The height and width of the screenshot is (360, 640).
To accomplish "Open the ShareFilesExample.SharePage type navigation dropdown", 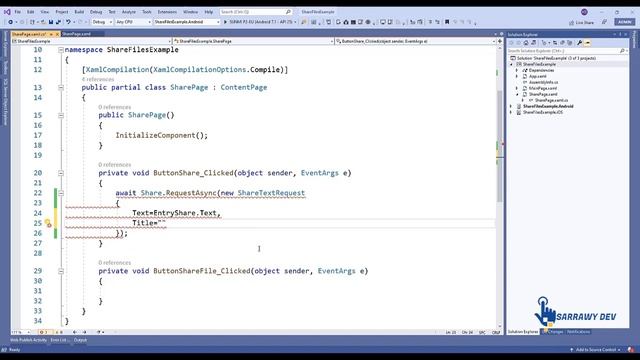I will pos(253,41).
